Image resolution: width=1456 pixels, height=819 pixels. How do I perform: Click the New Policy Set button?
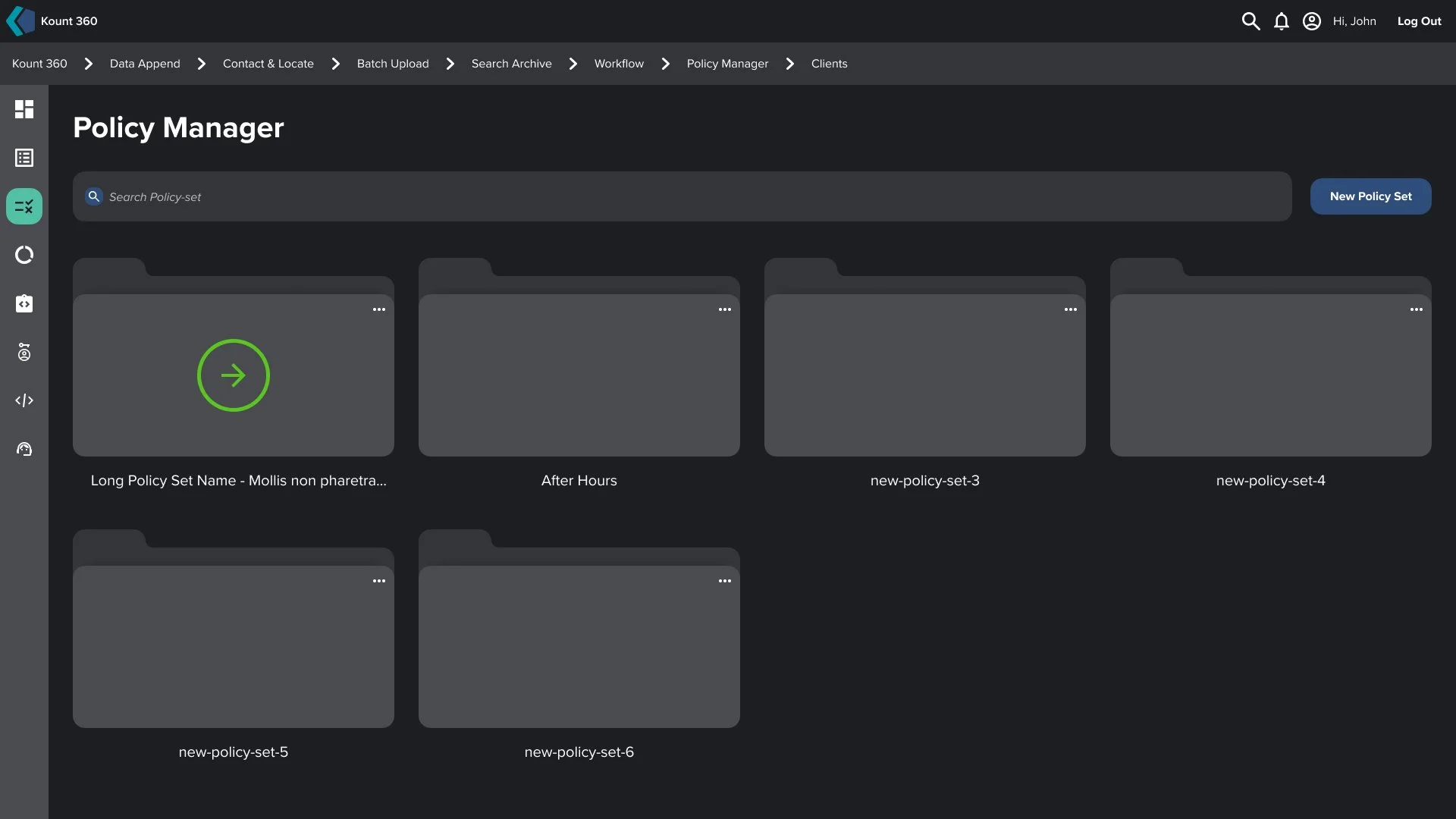click(1370, 196)
